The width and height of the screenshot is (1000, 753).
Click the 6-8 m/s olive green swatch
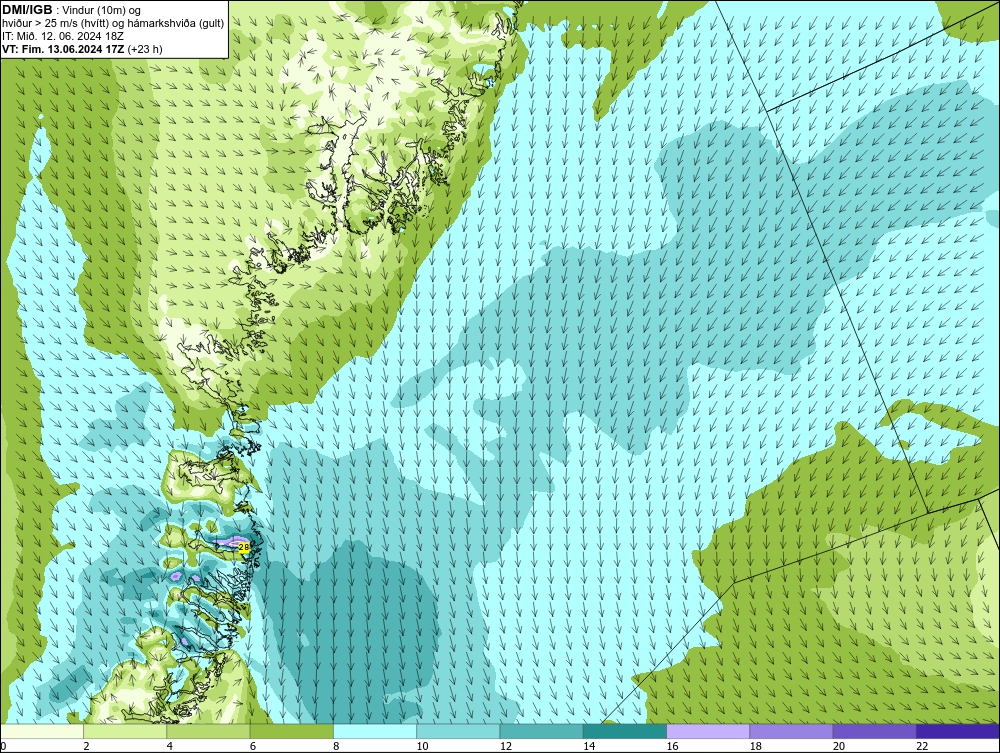tap(291, 731)
